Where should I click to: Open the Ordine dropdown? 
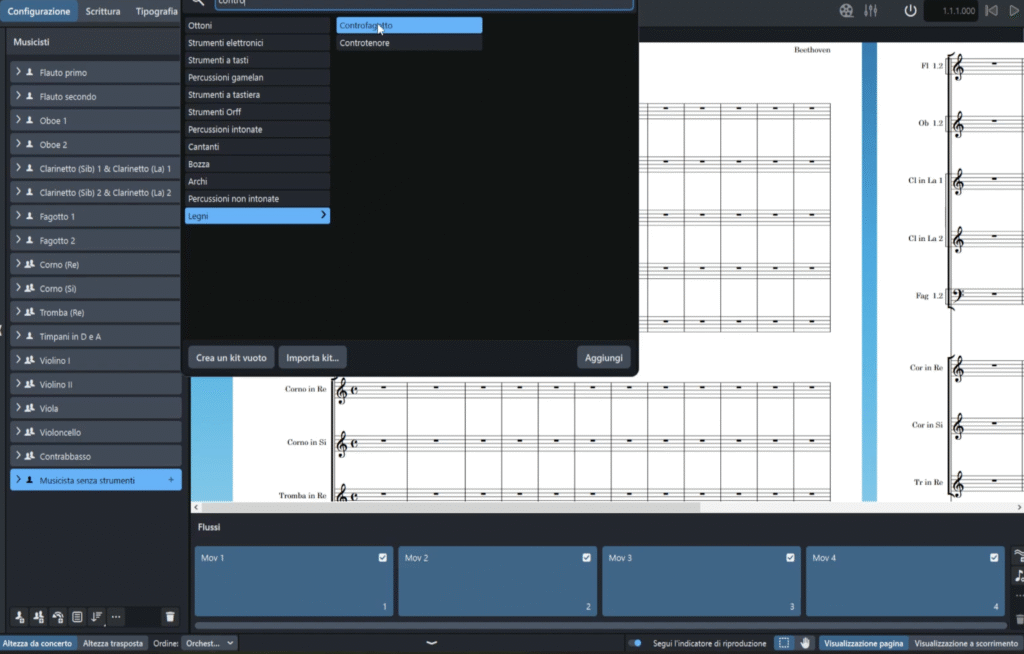click(209, 643)
